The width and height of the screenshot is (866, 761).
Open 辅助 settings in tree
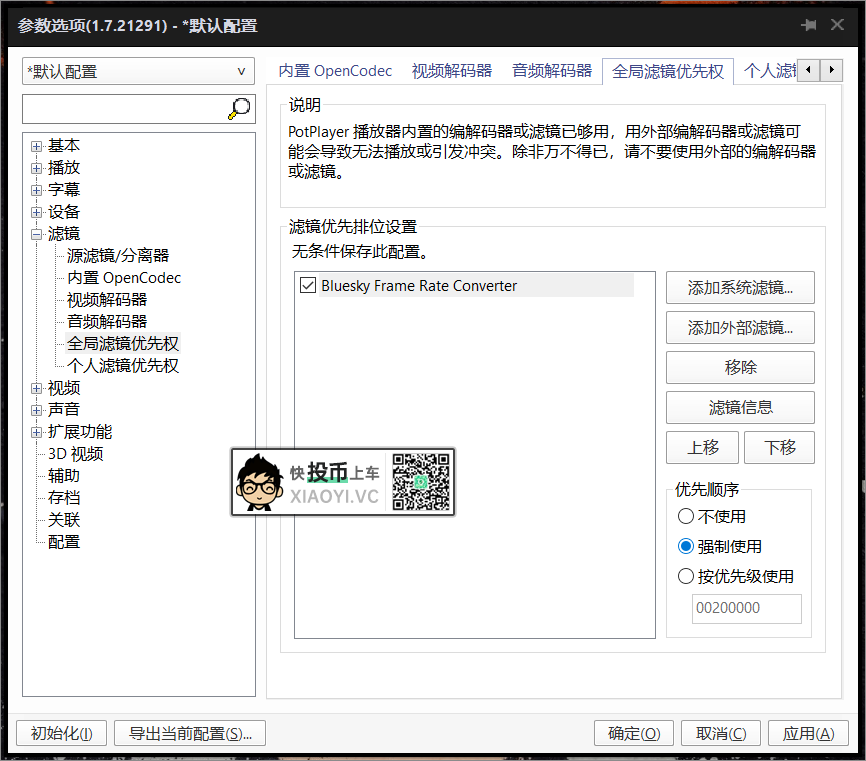point(64,475)
